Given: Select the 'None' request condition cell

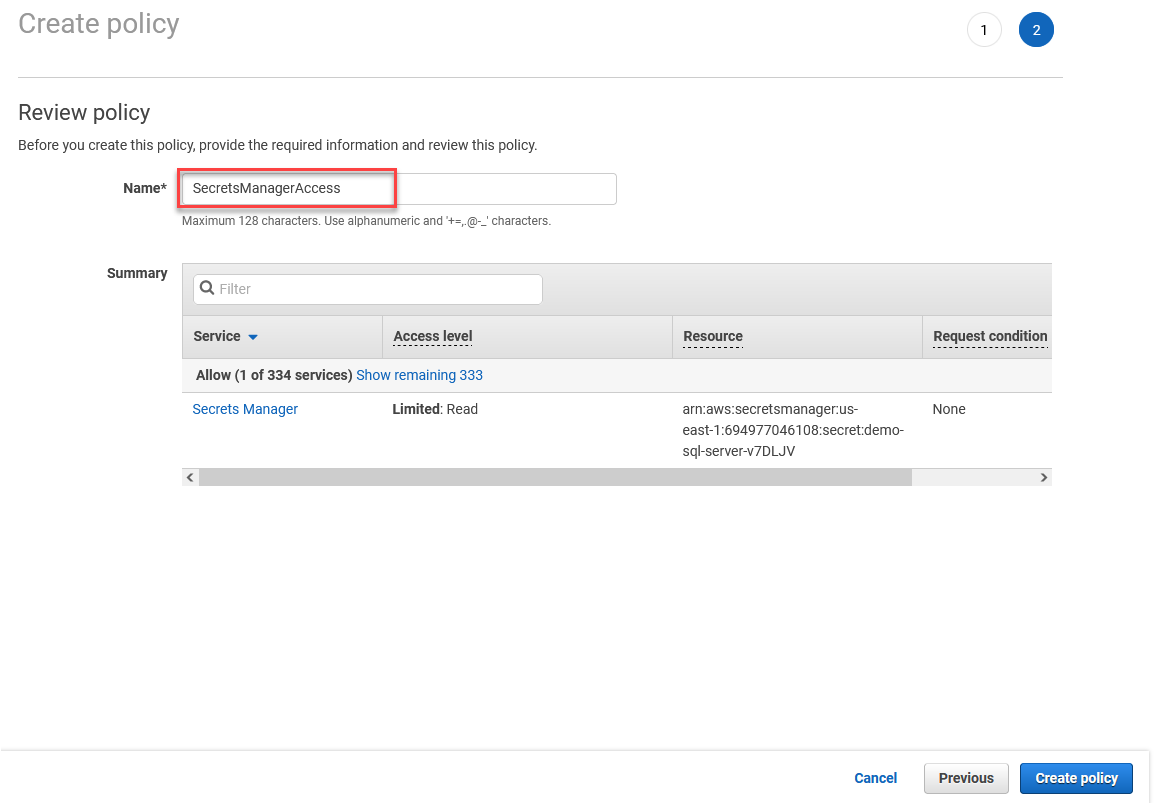Looking at the screenshot, I should pos(949,409).
